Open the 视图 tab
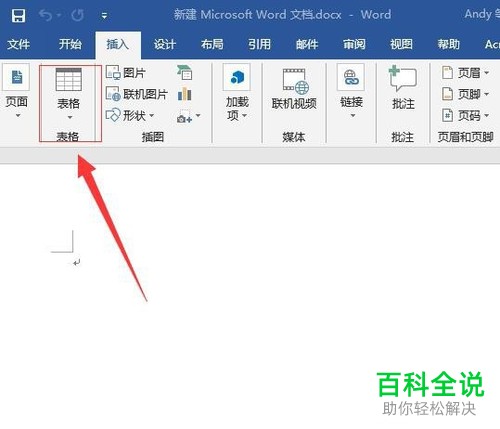This screenshot has height=429, width=500. pos(402,44)
